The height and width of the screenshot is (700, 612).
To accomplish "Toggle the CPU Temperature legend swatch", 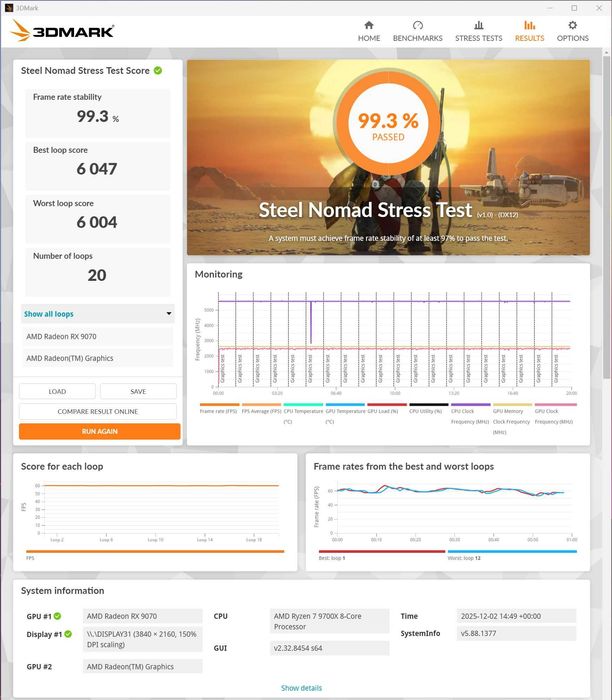I will click(x=303, y=405).
